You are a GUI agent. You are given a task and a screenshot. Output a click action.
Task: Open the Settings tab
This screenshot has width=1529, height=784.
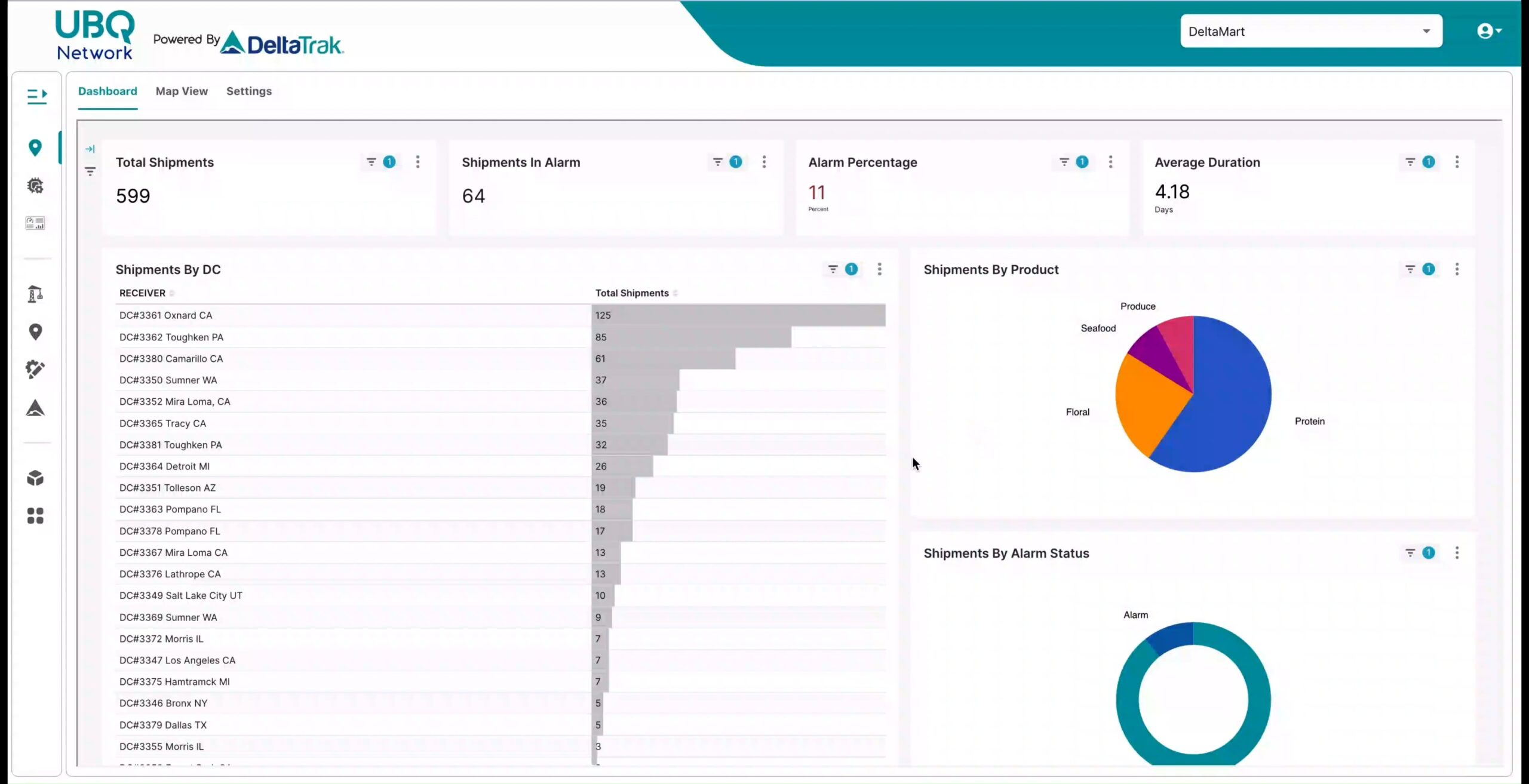[x=248, y=91]
